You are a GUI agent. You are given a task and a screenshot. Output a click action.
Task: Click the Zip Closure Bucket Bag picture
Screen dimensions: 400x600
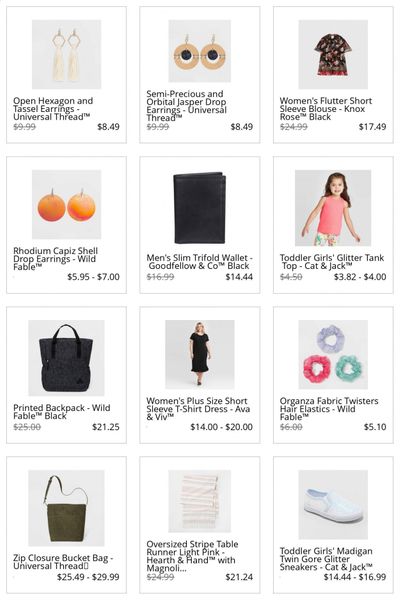pyautogui.click(x=66, y=508)
